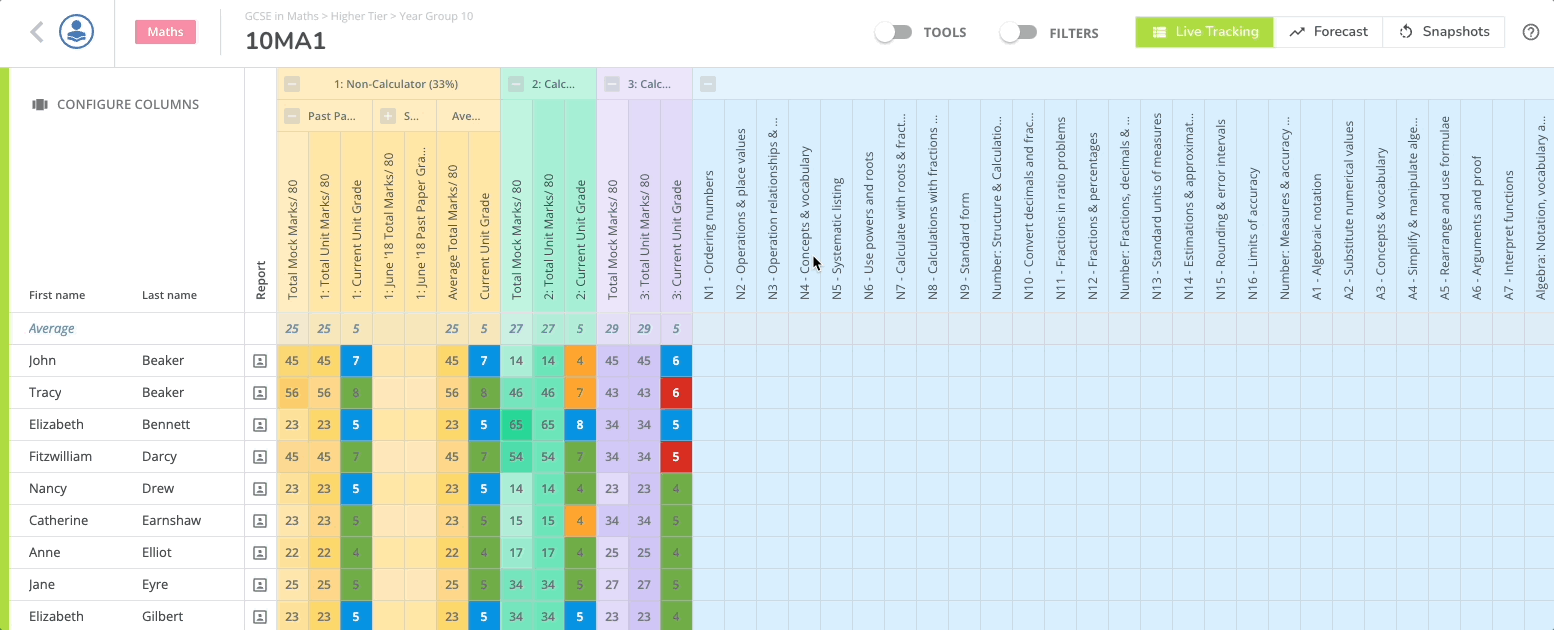The height and width of the screenshot is (630, 1554).
Task: Switch to the Forecast tab
Action: pyautogui.click(x=1328, y=31)
